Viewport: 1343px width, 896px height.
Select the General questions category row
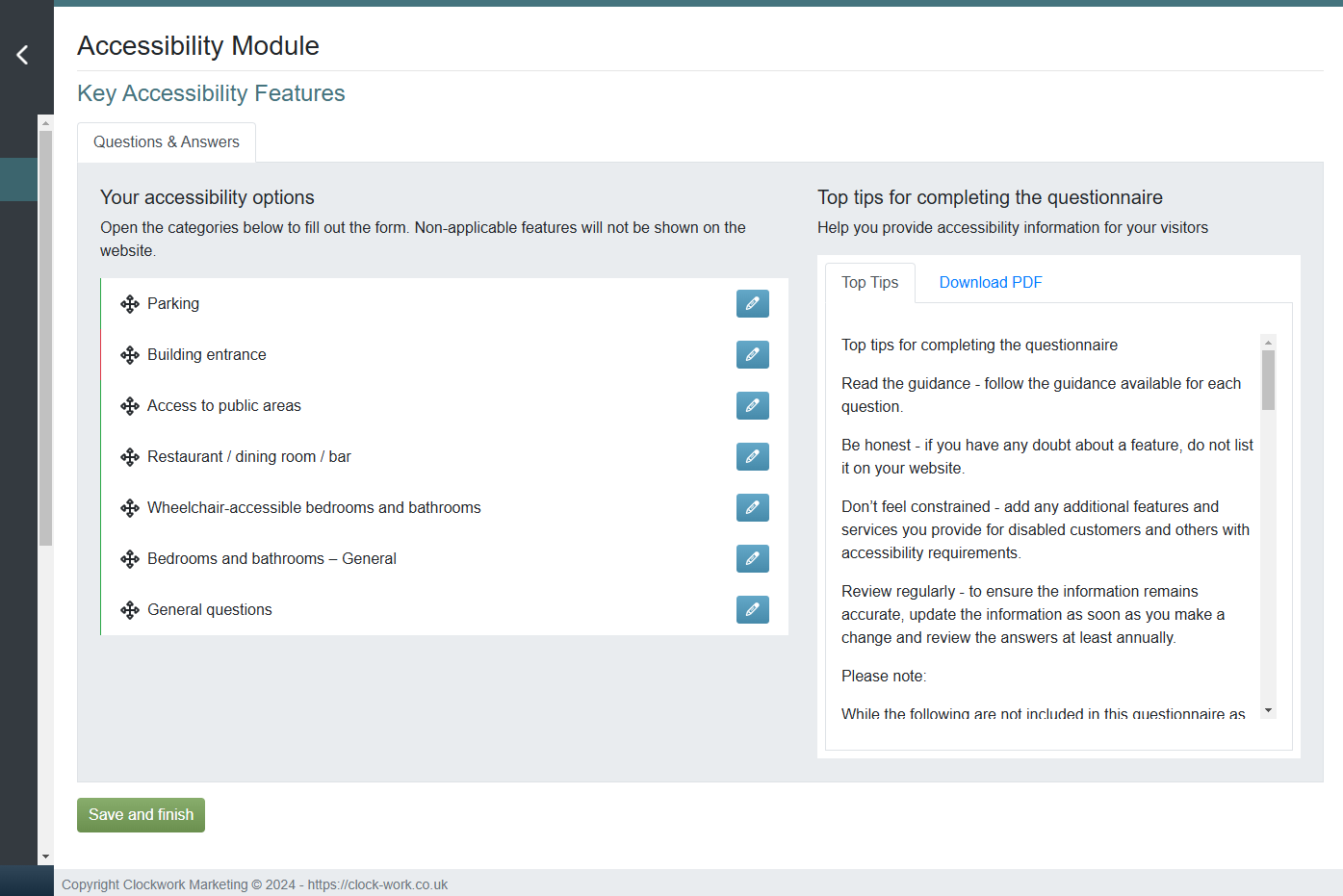click(209, 609)
